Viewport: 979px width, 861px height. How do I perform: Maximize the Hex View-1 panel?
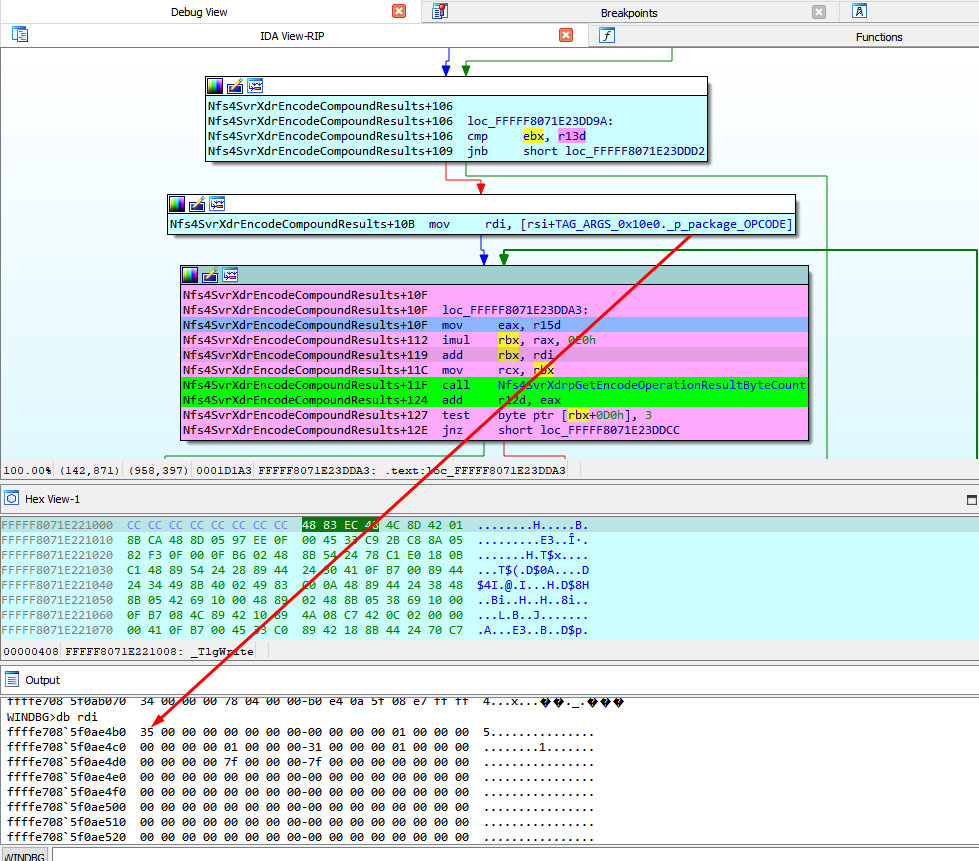972,499
